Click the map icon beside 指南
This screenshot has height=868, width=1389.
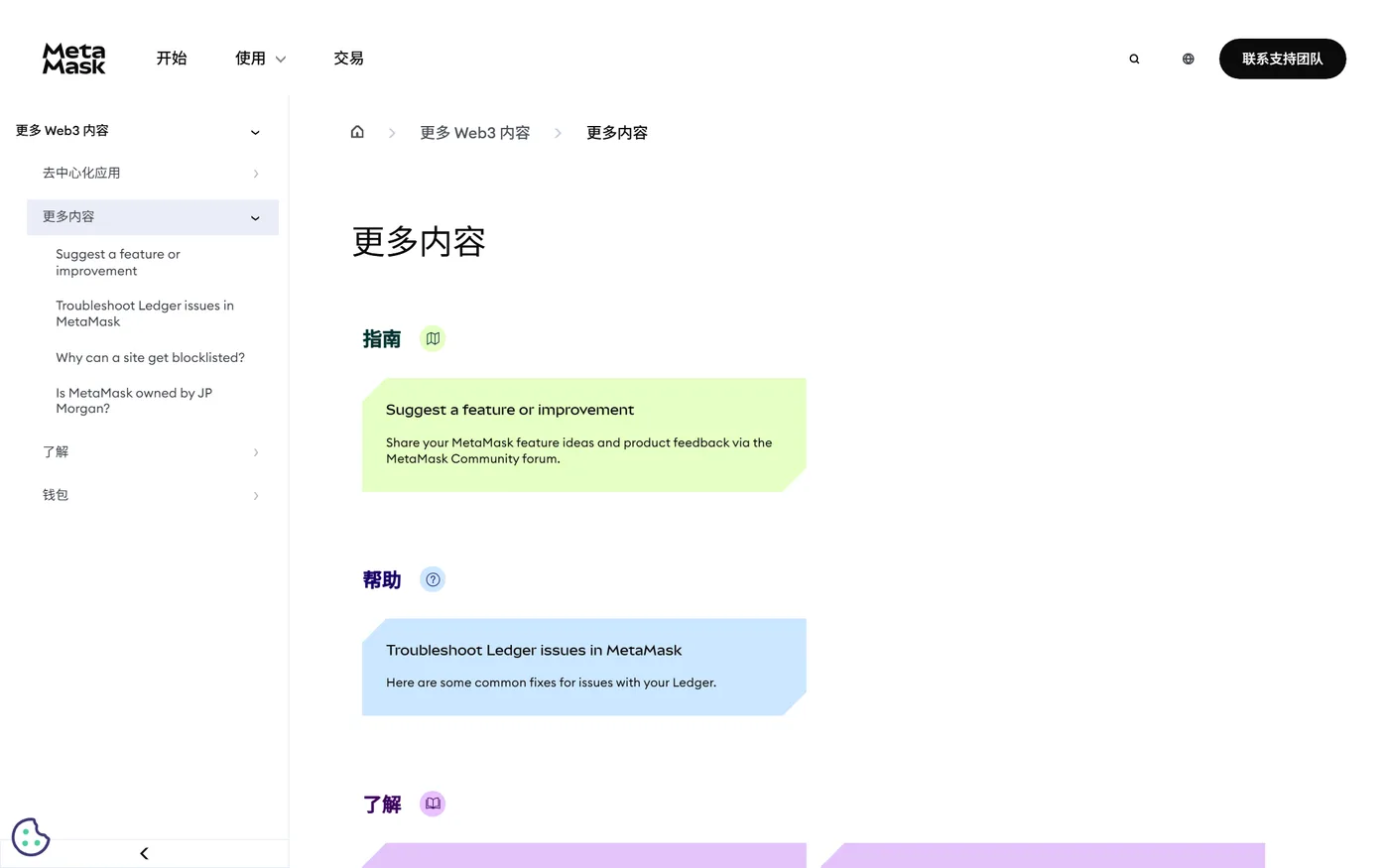pos(433,338)
